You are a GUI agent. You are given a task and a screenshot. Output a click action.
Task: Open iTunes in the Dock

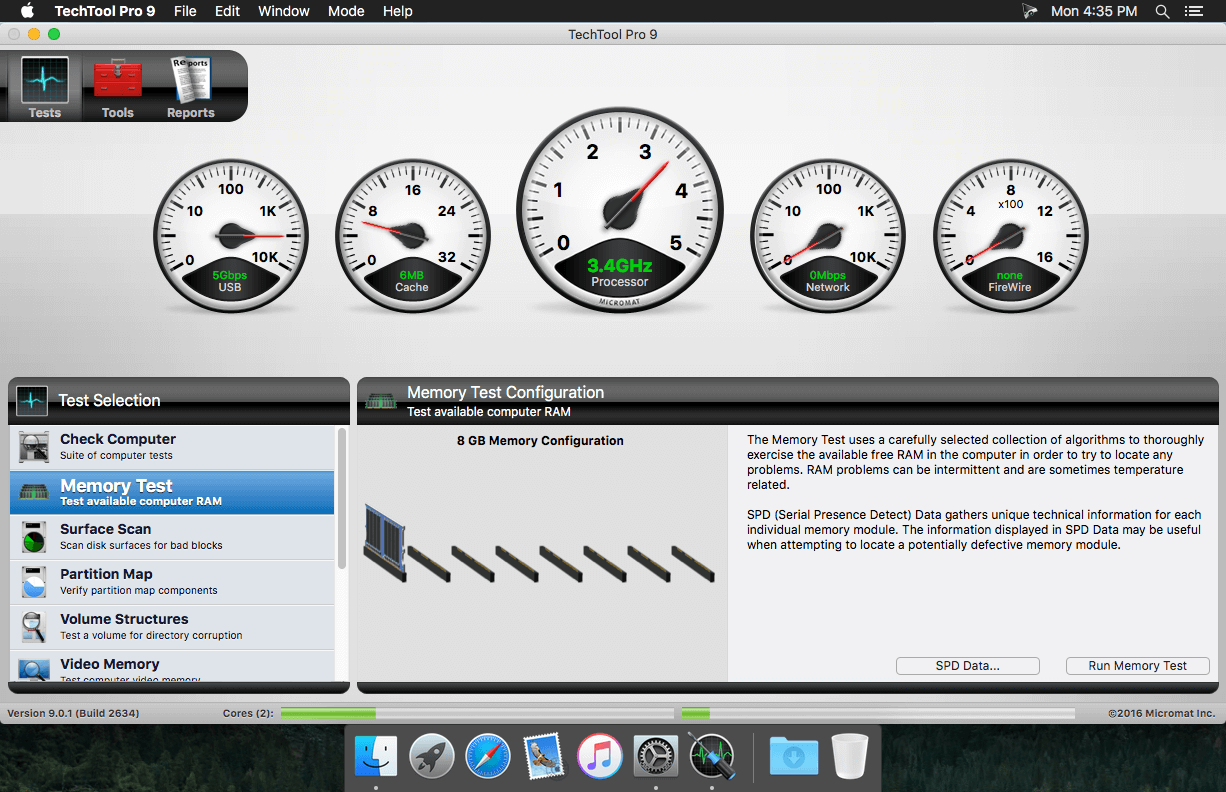600,756
